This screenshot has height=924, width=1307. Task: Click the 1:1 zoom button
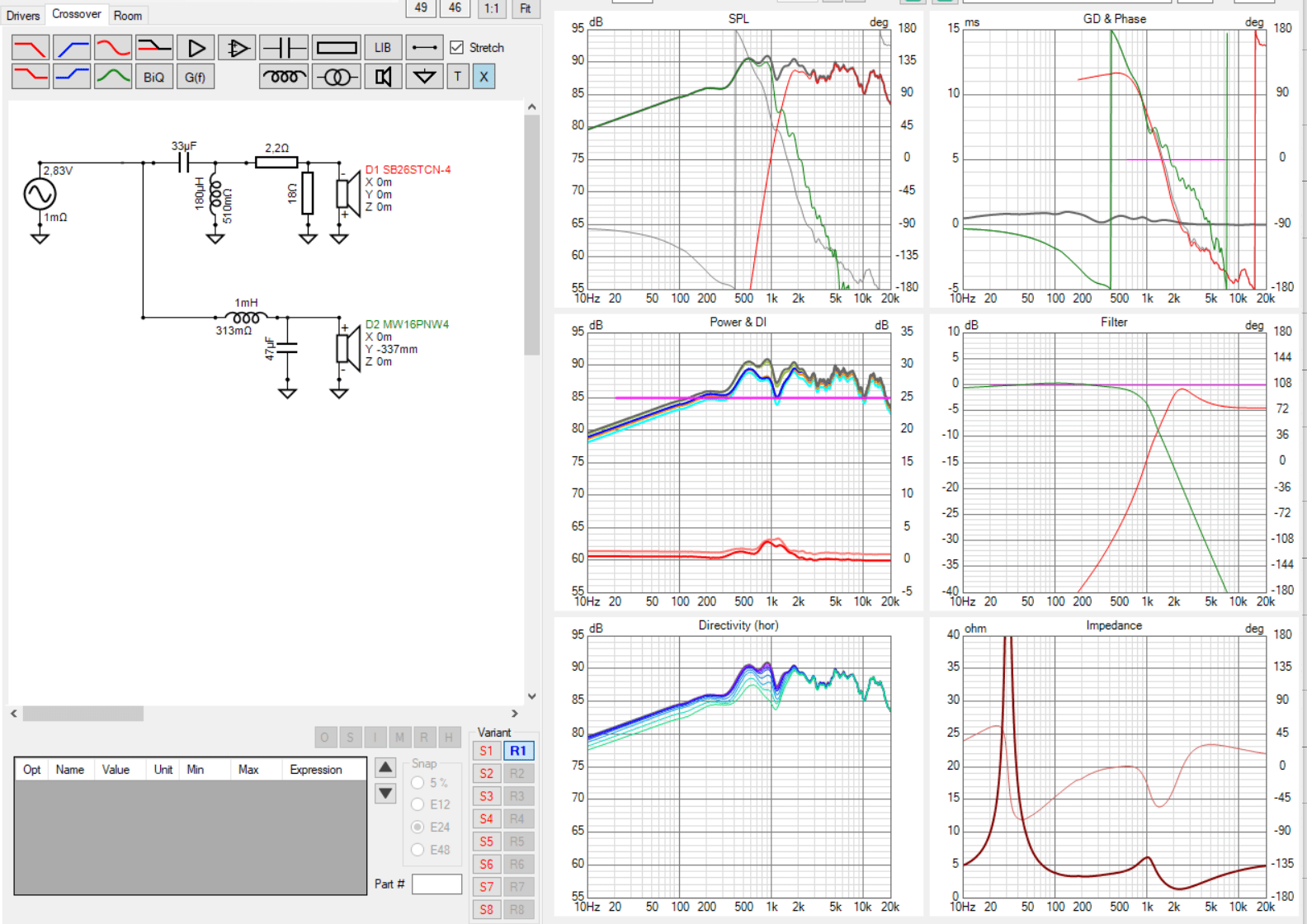point(492,8)
